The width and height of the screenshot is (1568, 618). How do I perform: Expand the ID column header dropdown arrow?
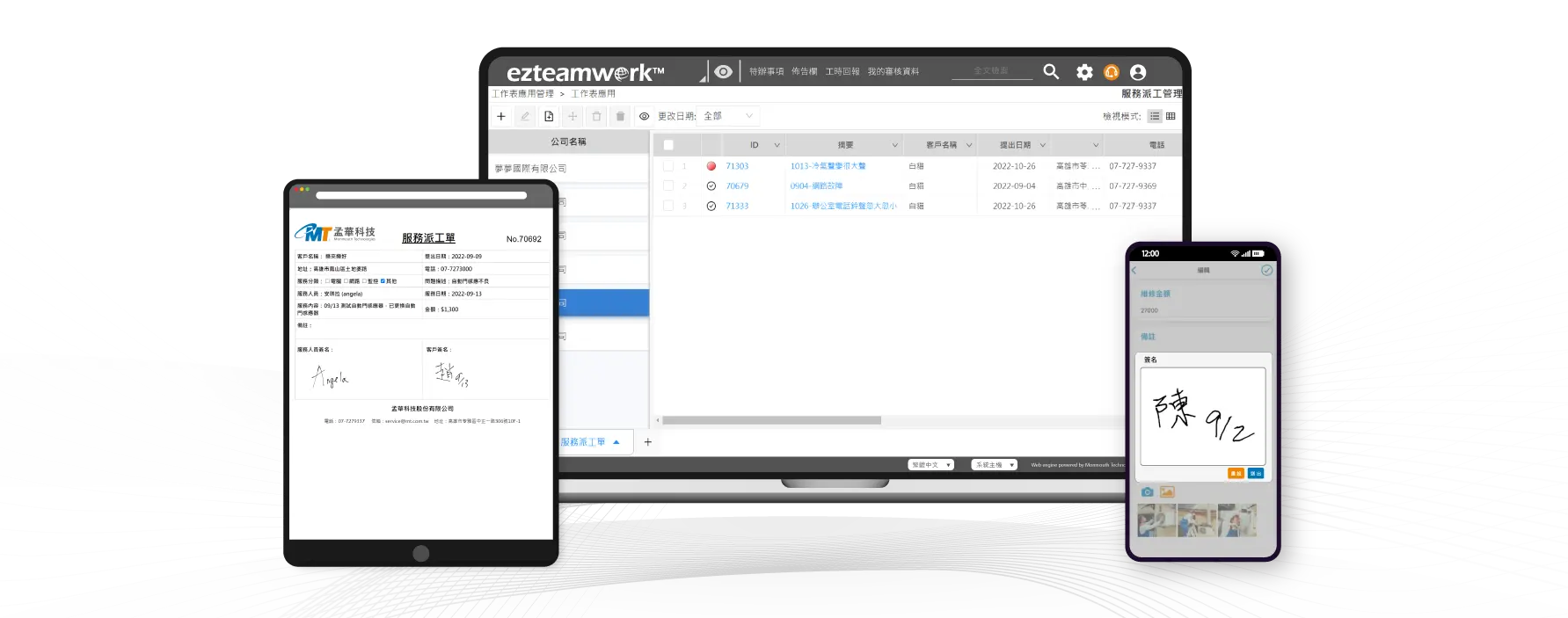pos(777,145)
